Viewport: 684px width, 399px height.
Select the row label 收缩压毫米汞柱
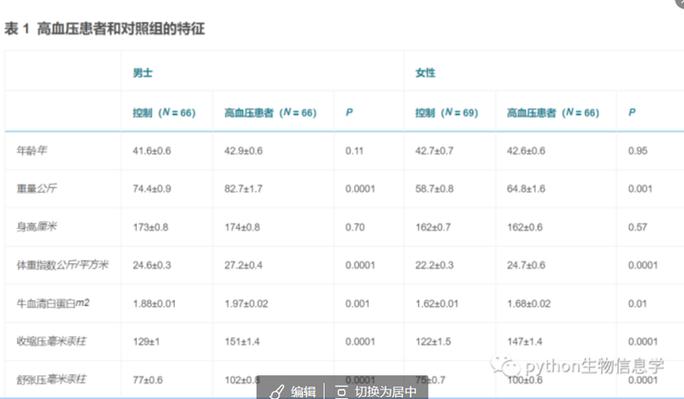51,341
